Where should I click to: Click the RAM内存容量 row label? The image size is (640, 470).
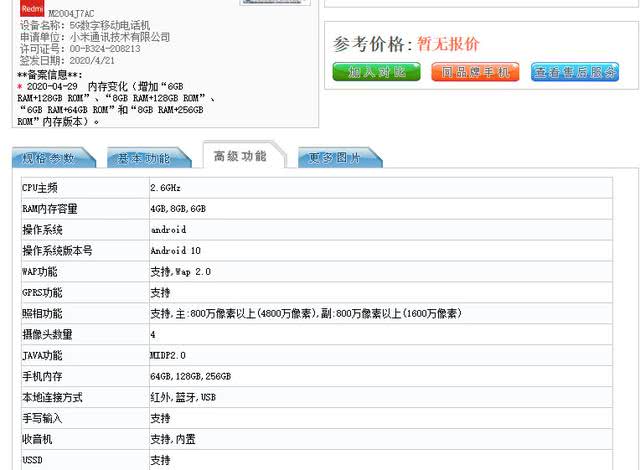coord(49,209)
